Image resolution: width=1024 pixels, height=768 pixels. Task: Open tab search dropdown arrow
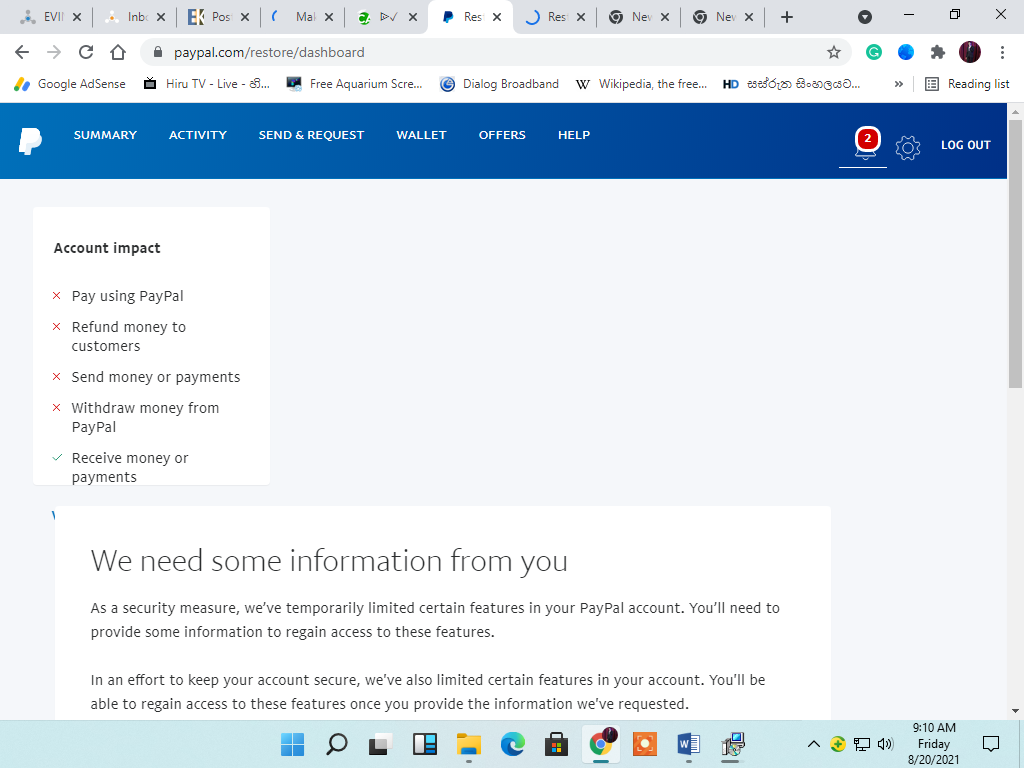[x=865, y=17]
